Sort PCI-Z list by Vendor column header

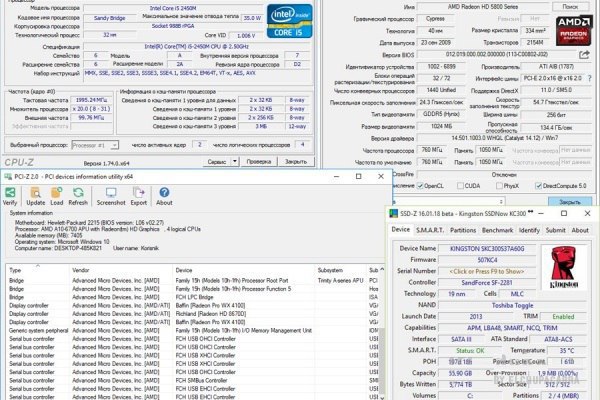click(x=121, y=270)
